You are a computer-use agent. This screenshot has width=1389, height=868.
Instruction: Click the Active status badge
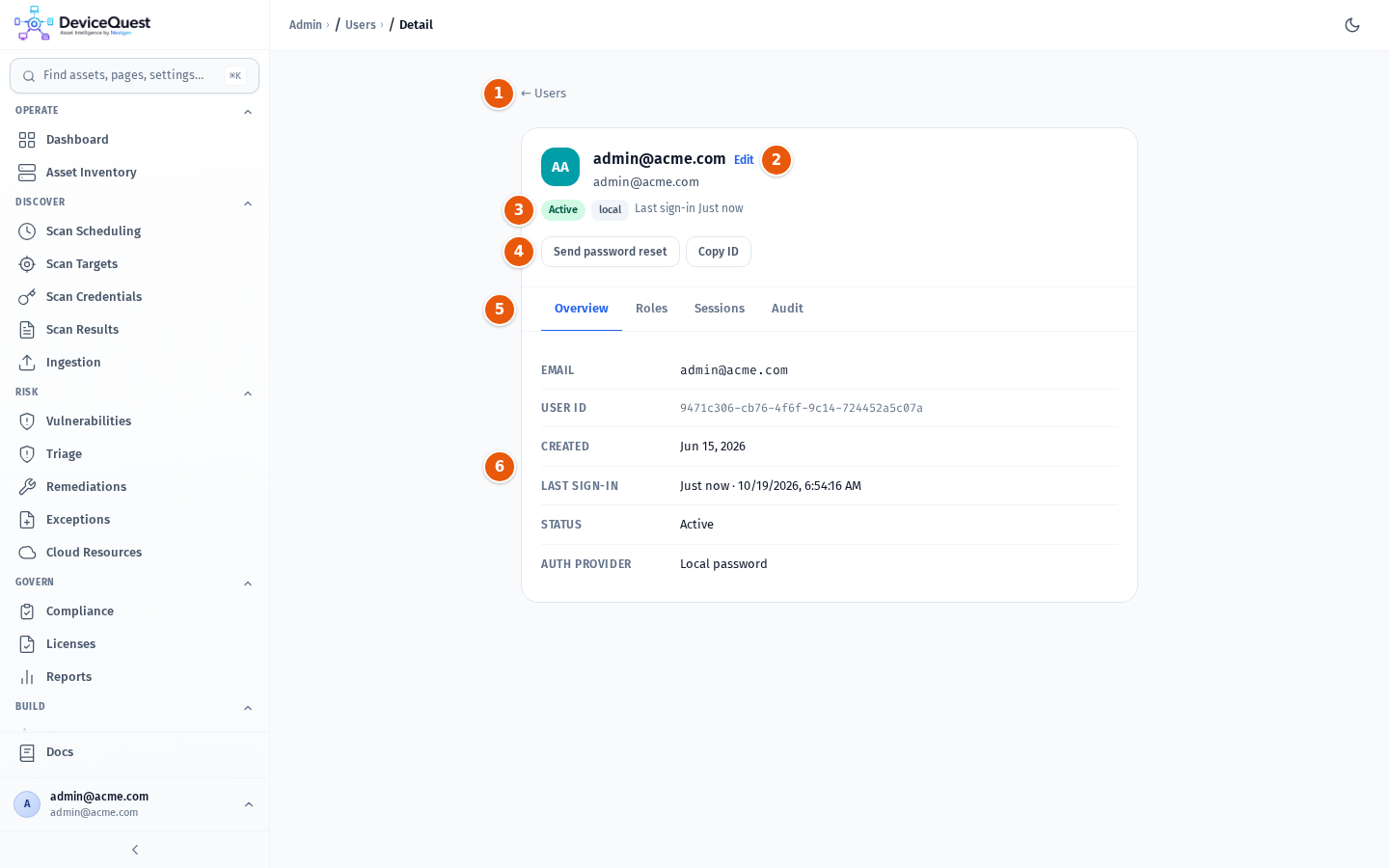(x=563, y=209)
